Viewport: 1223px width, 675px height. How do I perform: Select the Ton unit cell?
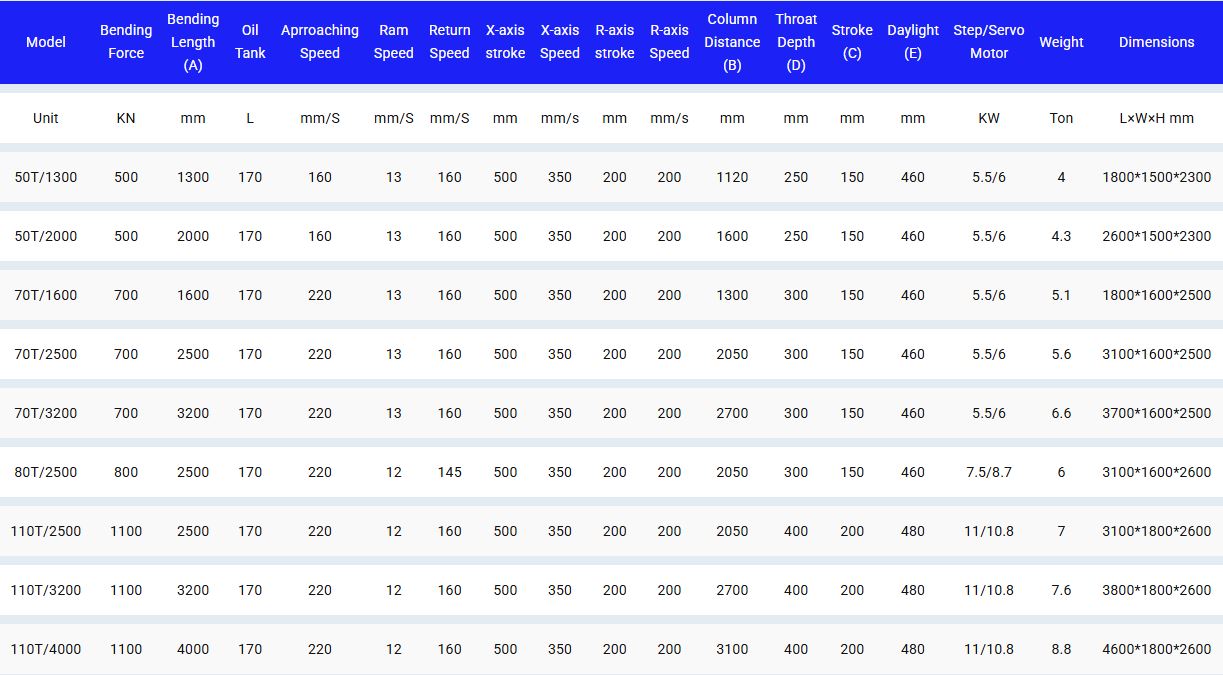pos(1061,118)
